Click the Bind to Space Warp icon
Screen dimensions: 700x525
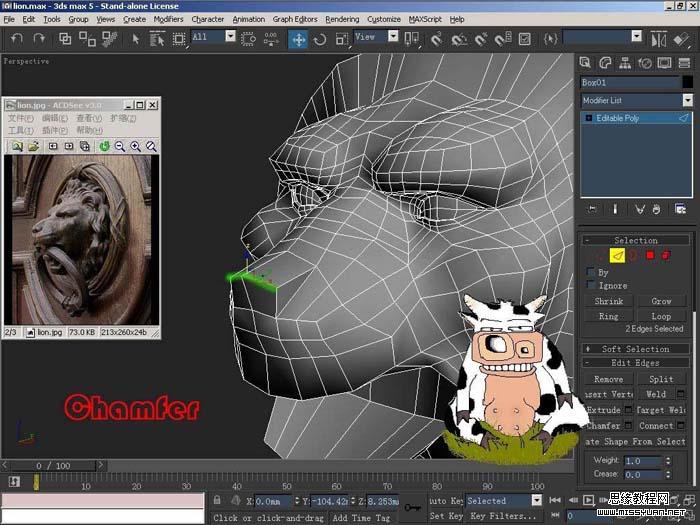[109, 39]
